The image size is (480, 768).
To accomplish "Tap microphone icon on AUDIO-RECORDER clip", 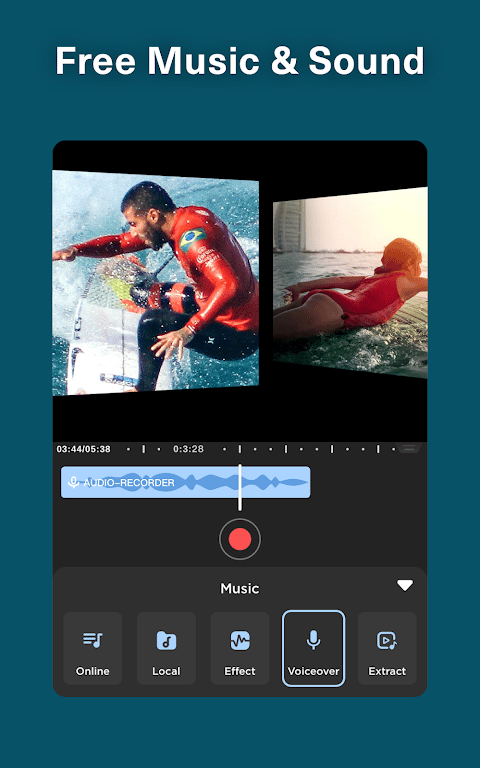I will (x=73, y=482).
